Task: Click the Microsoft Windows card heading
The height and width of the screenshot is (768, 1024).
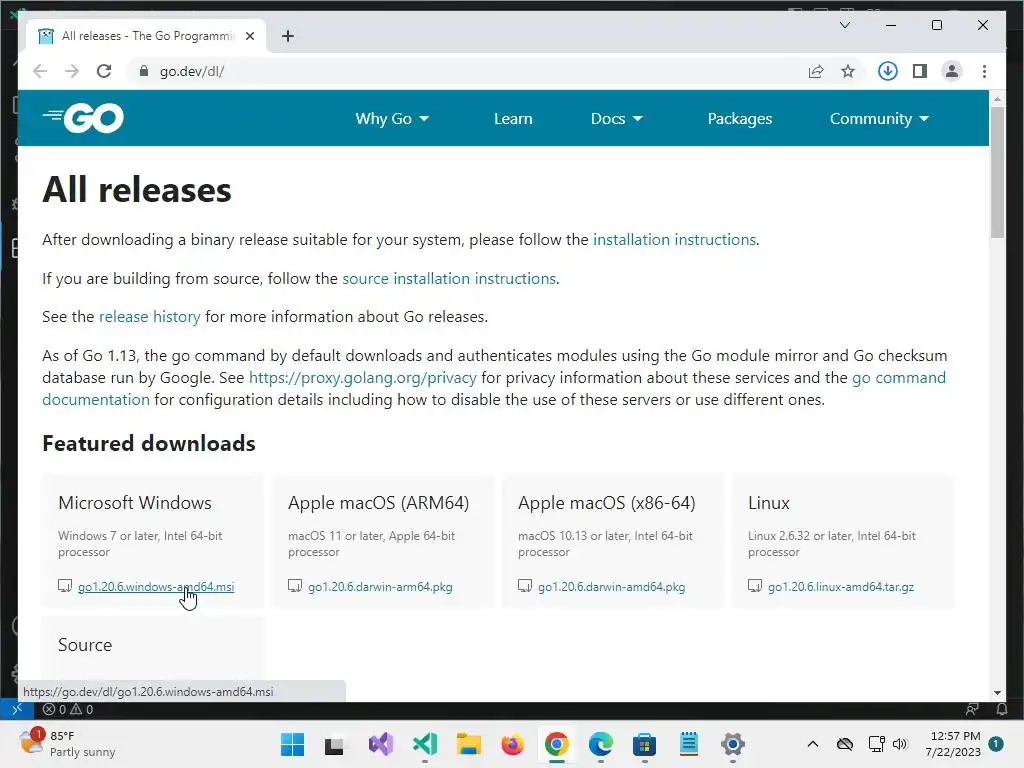Action: click(135, 503)
